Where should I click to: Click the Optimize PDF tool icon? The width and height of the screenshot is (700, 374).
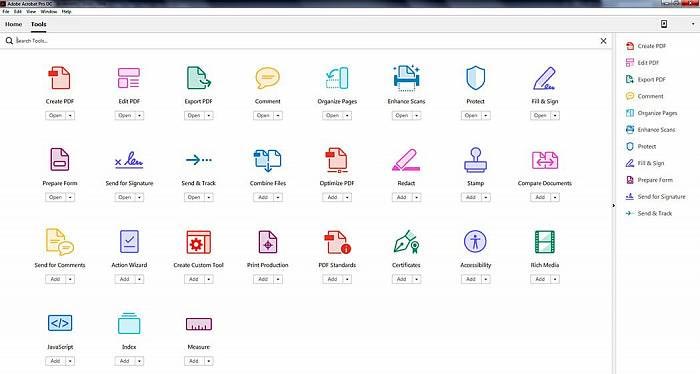337,160
